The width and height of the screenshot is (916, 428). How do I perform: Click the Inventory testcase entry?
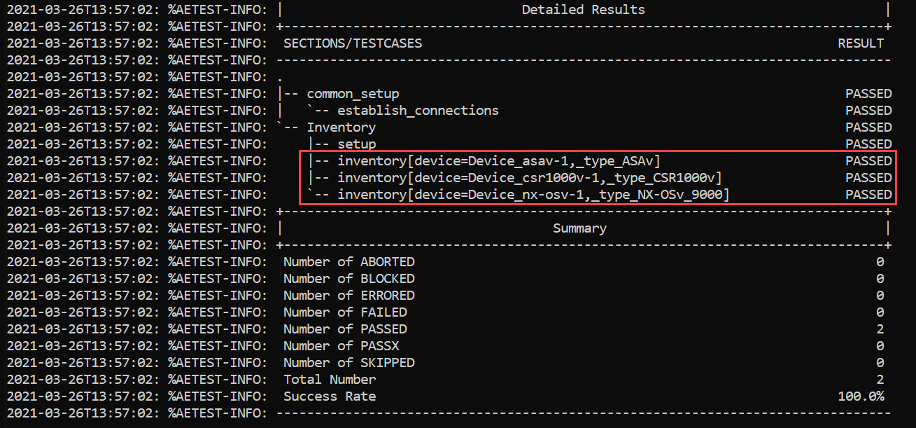[341, 128]
